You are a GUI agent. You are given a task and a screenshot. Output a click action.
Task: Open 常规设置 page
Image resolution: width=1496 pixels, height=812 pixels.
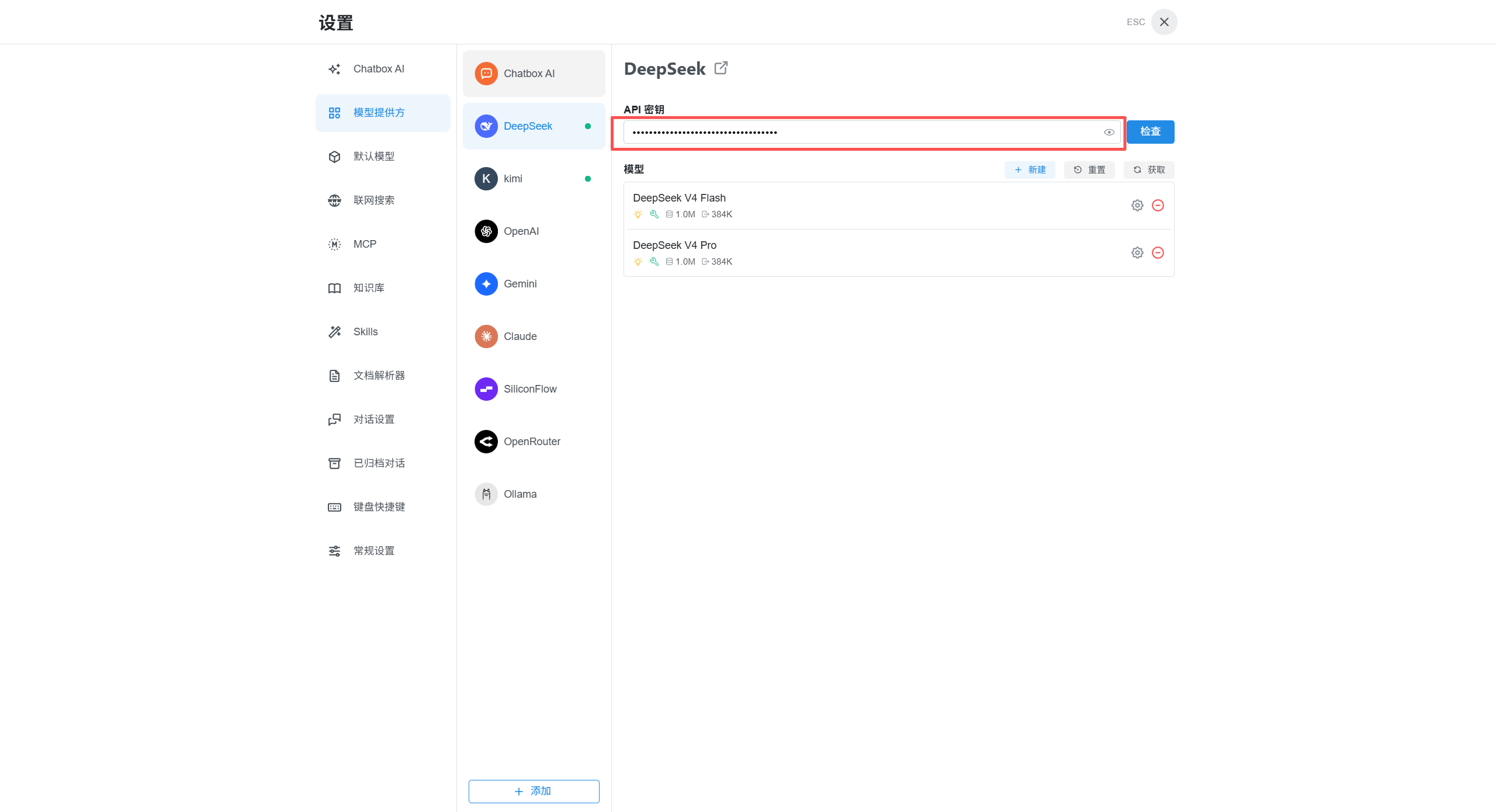click(383, 551)
